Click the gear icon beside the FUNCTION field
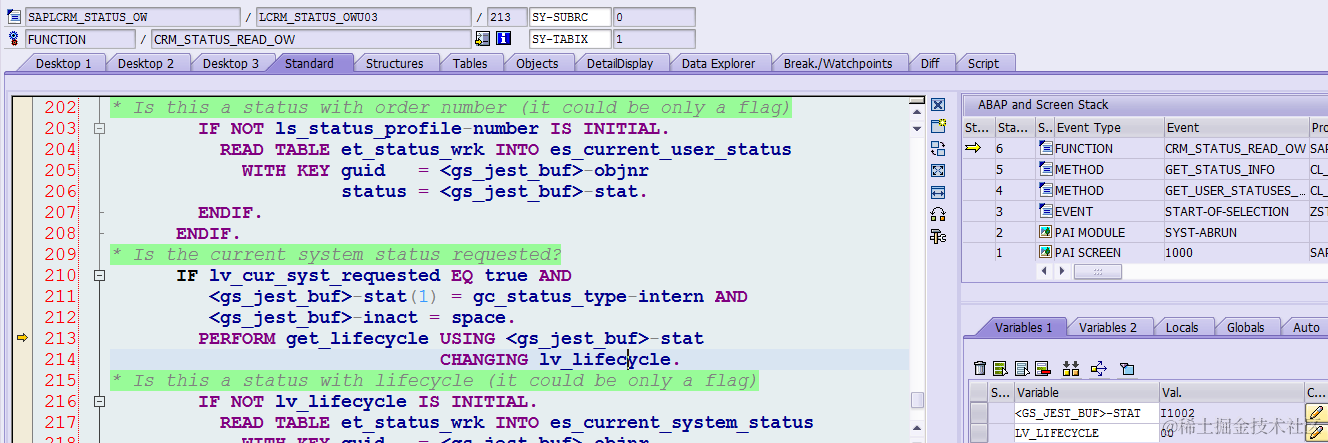This screenshot has height=443, width=1328. point(14,39)
